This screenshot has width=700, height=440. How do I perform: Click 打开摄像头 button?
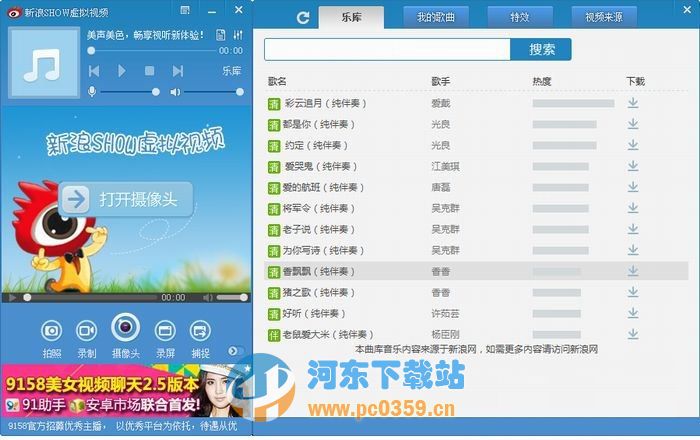pos(126,199)
